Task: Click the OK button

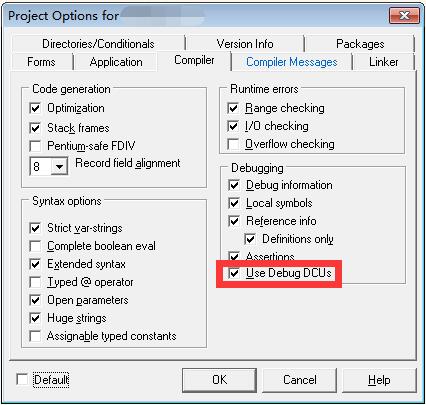Action: click(219, 380)
